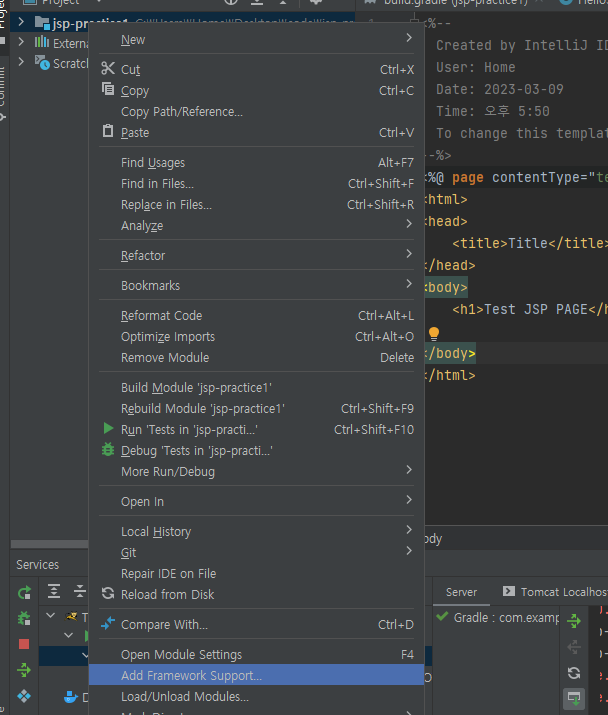Click the refresh icon in deployment panel

(574, 673)
